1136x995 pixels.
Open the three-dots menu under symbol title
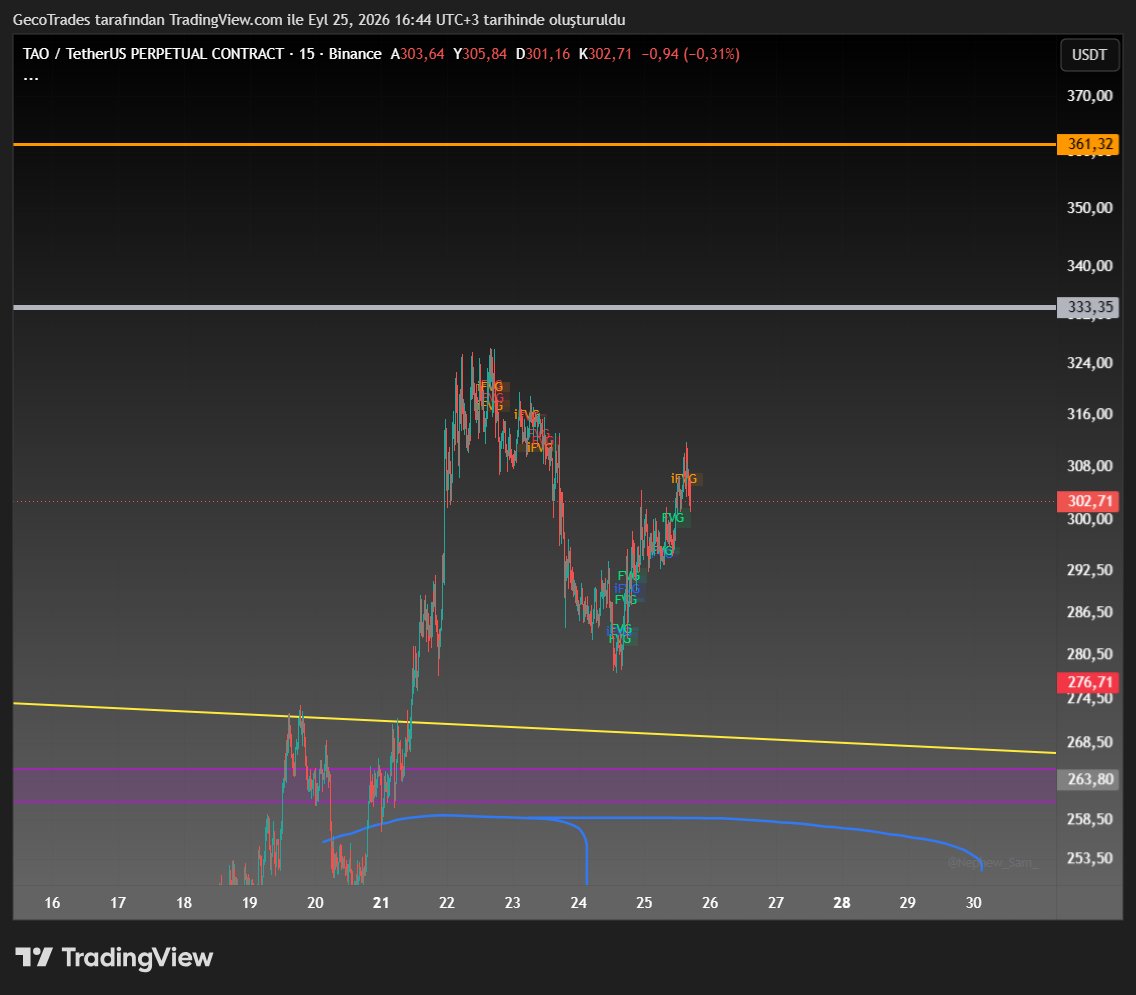point(30,77)
